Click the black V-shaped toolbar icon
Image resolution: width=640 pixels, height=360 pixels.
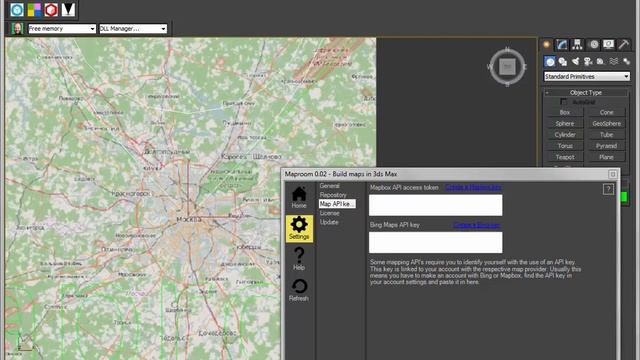click(68, 9)
